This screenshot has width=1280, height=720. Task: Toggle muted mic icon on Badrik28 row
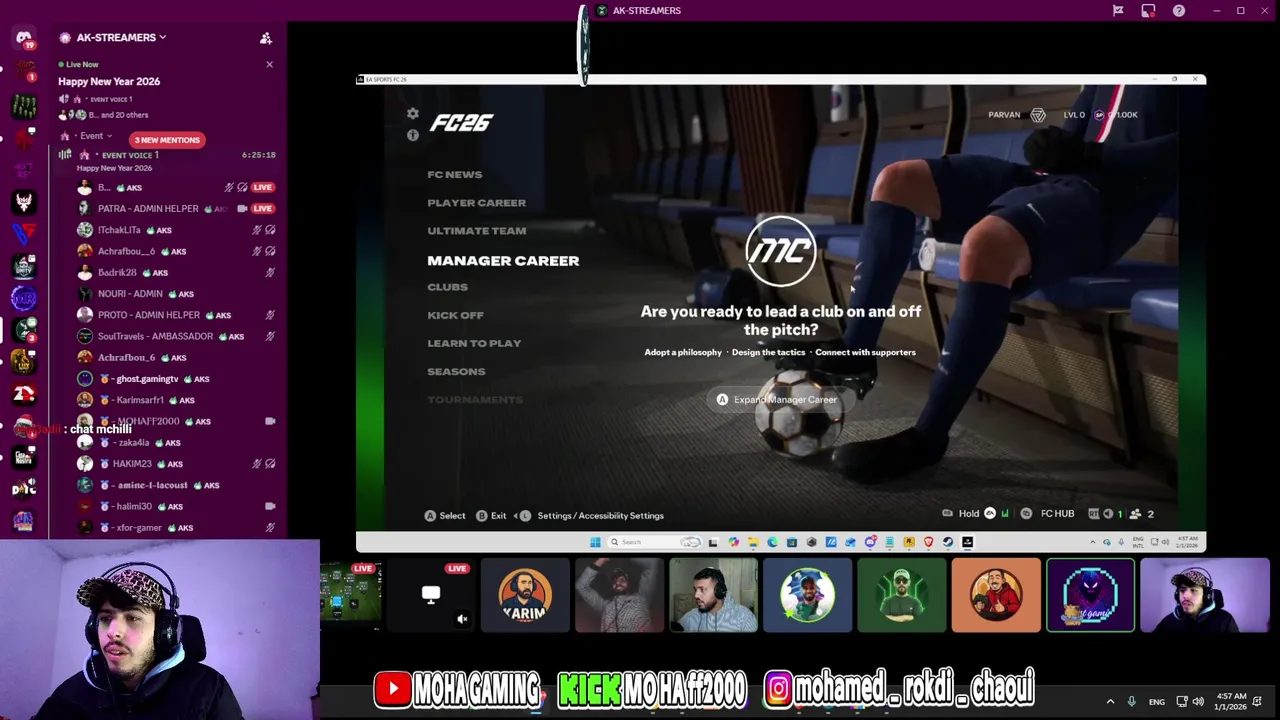pos(270,273)
